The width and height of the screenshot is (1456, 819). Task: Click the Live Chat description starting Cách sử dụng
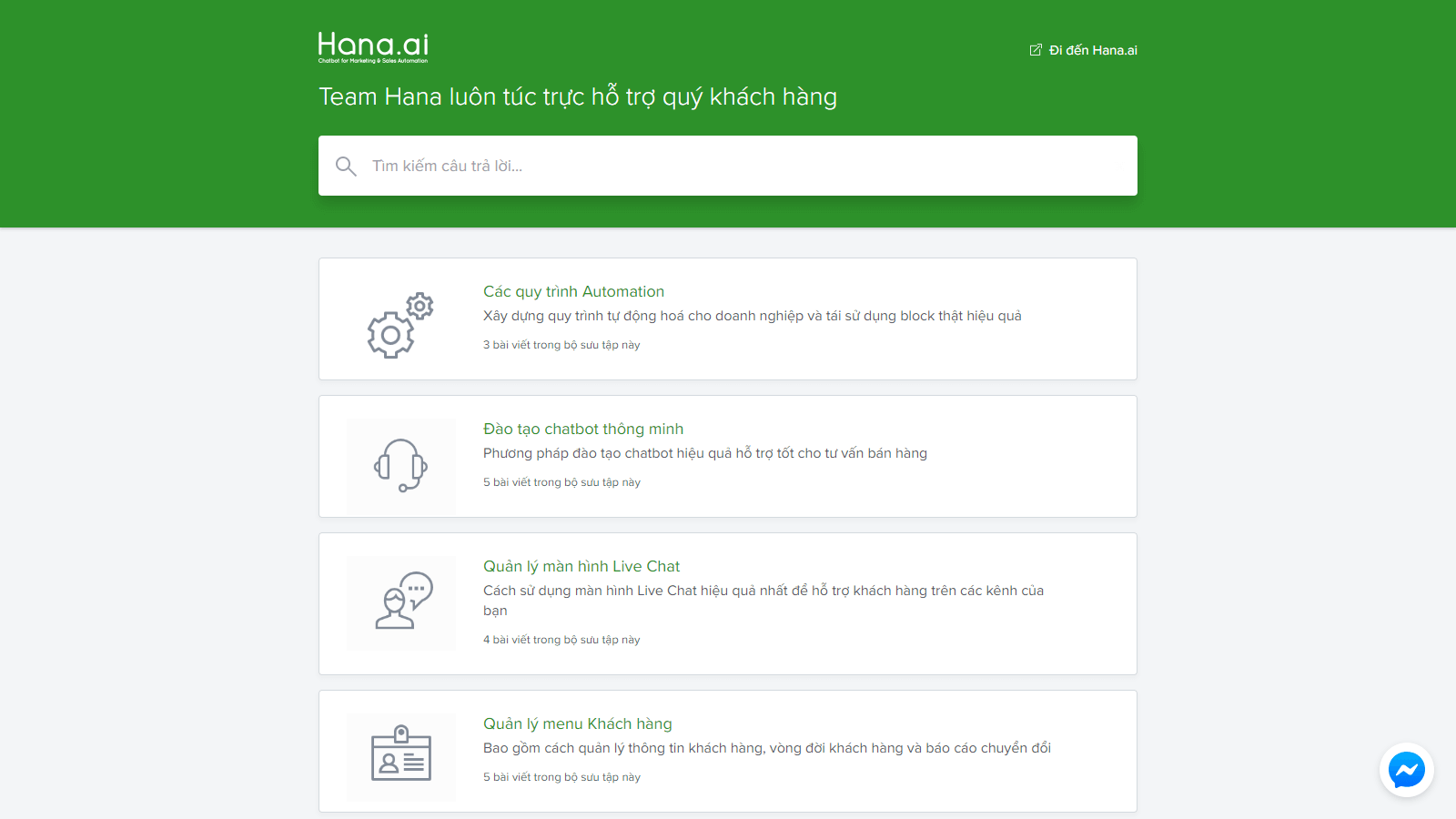point(763,601)
